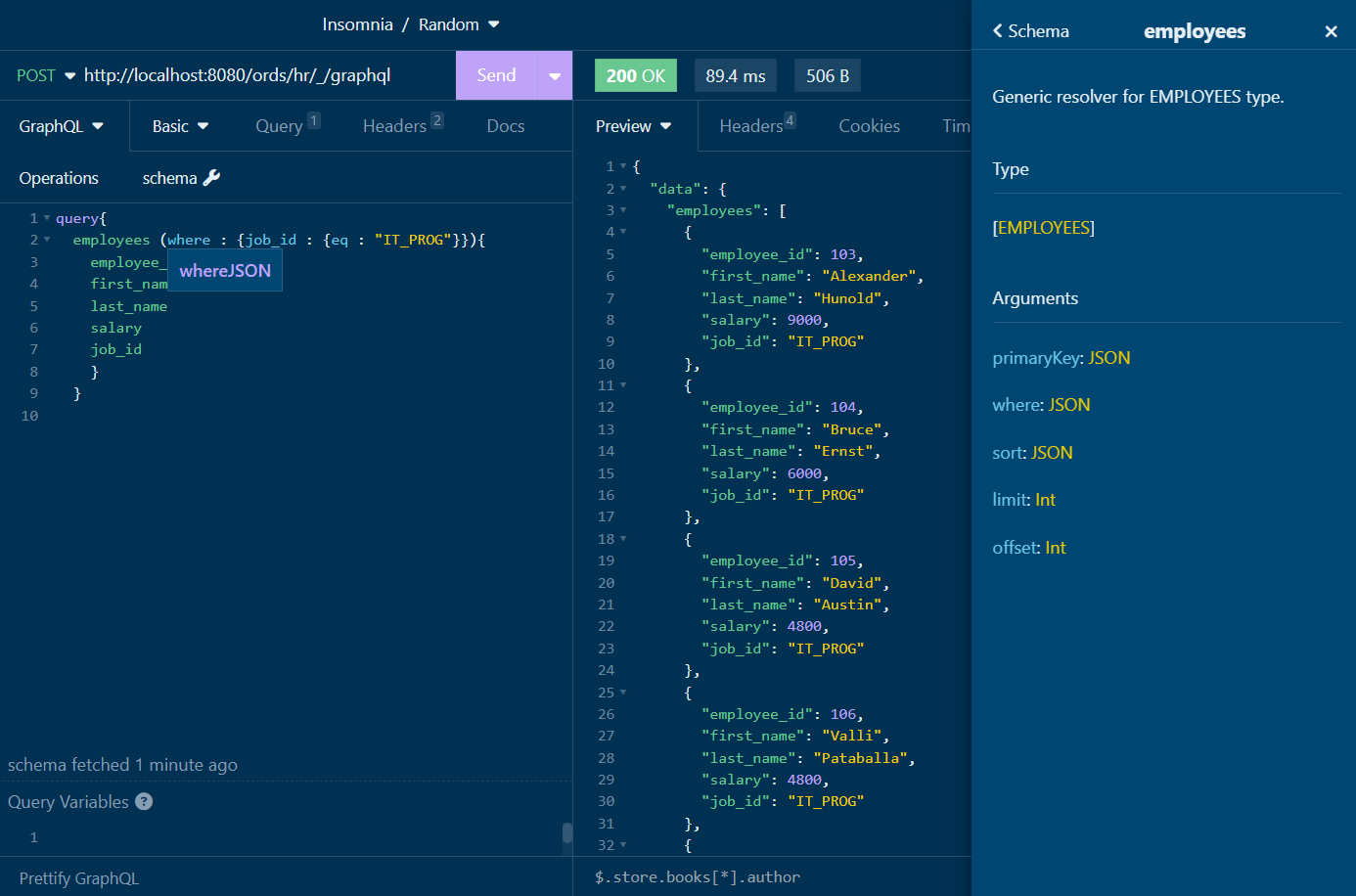This screenshot has height=896, width=1356.
Task: Click last_name field in query editor
Action: tap(129, 306)
